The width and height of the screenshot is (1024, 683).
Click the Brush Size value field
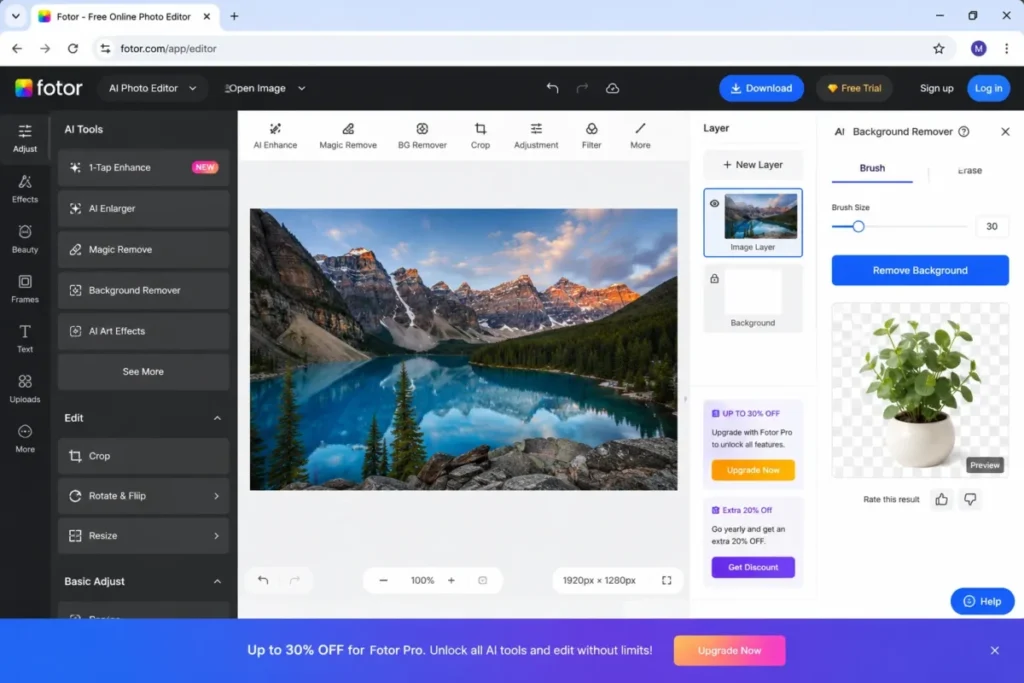(992, 227)
